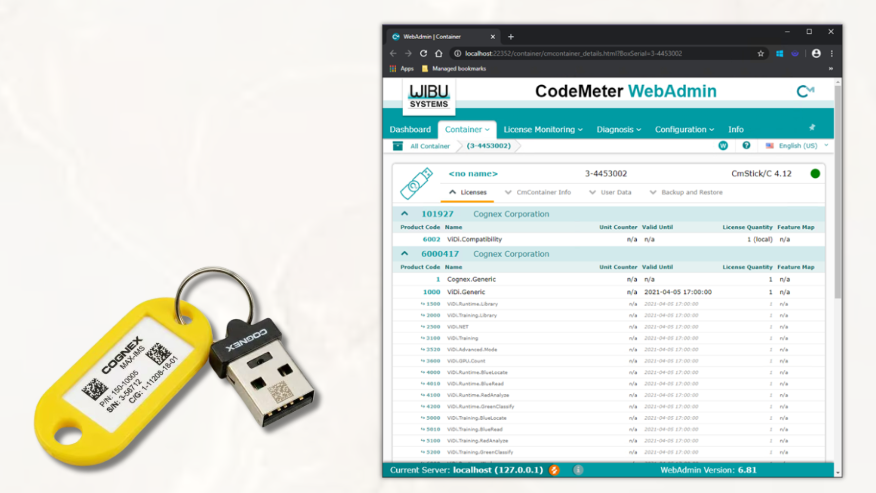Open the Info menu item
876x493 pixels.
click(736, 129)
